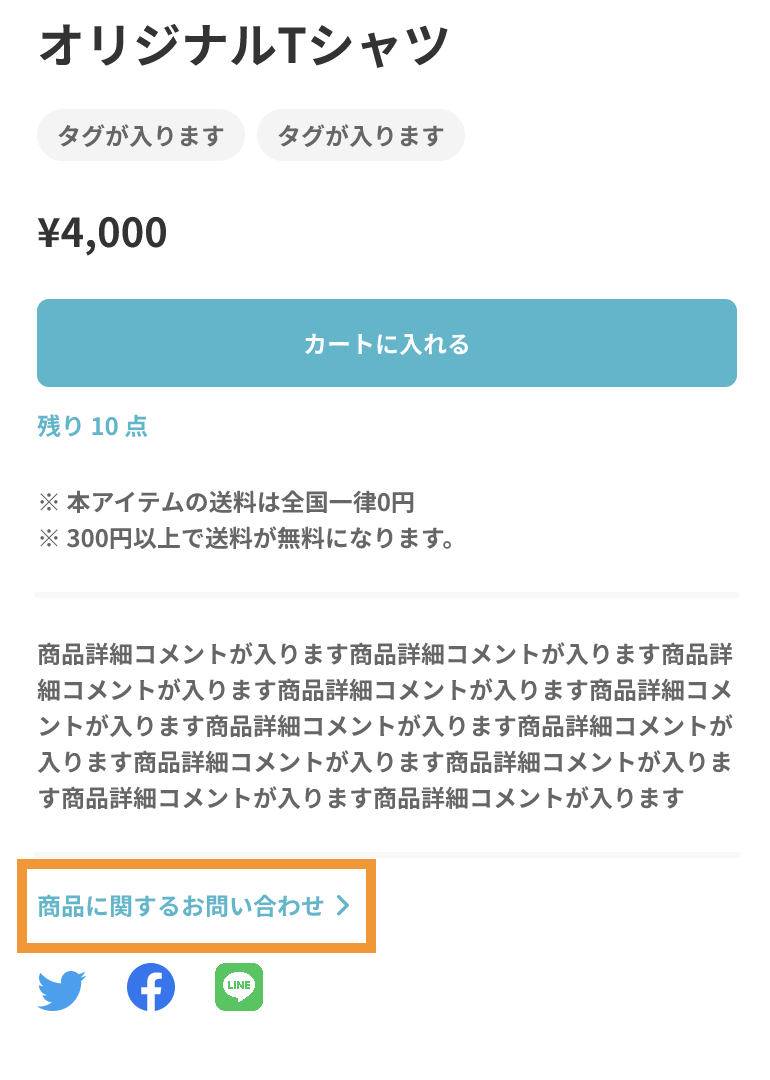Click the オリジナルTシャツ product title

coord(243,46)
